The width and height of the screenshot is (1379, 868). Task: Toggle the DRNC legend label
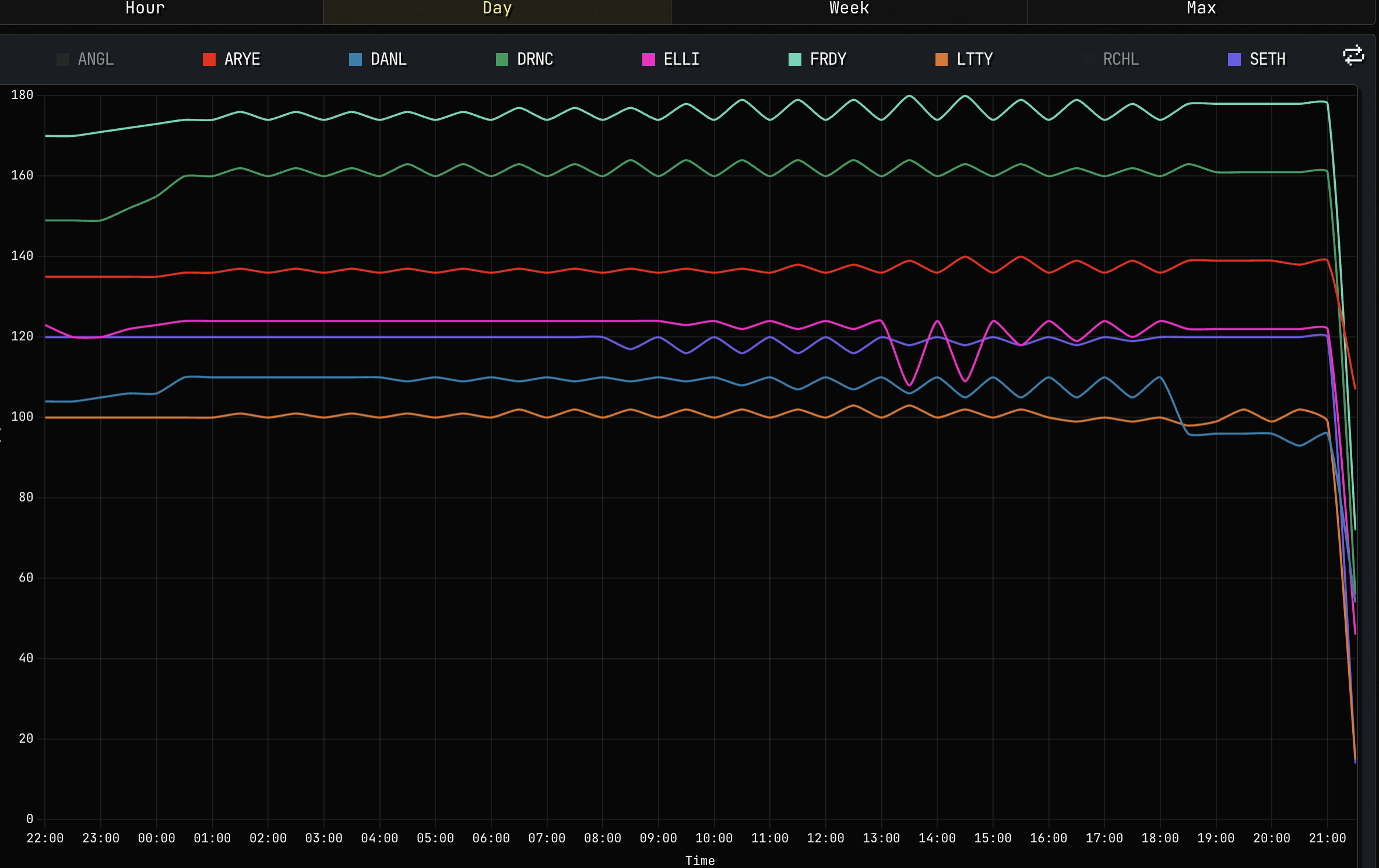535,59
